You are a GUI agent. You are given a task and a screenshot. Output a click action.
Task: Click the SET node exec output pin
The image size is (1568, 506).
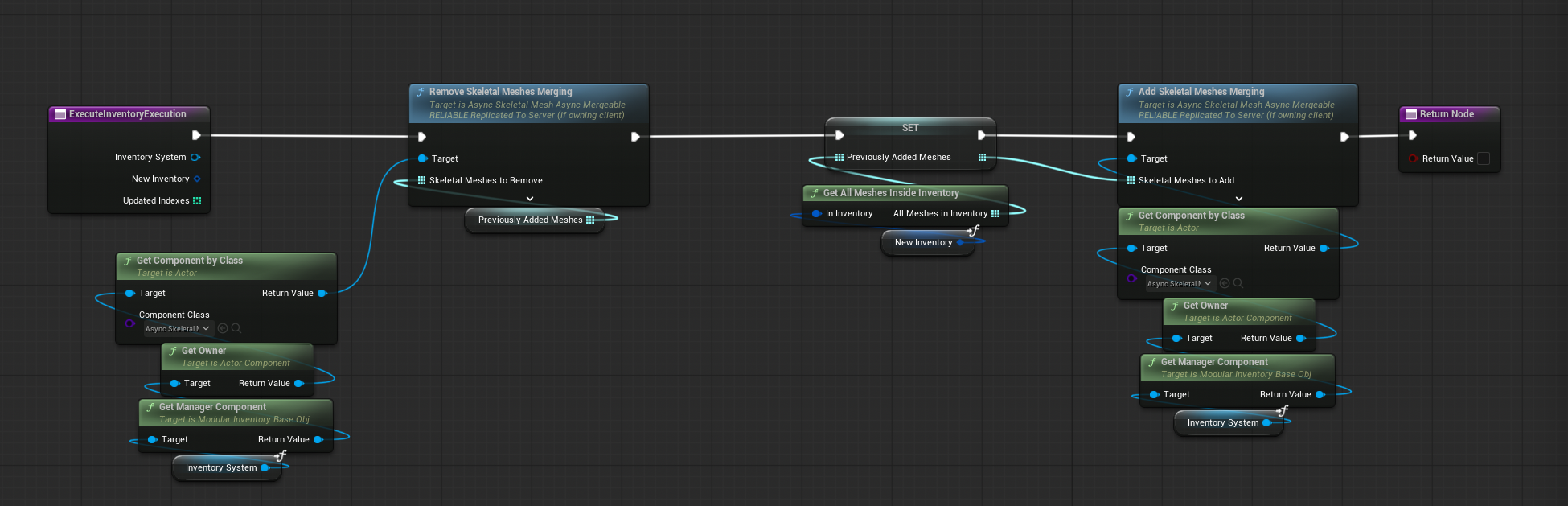pyautogui.click(x=981, y=135)
